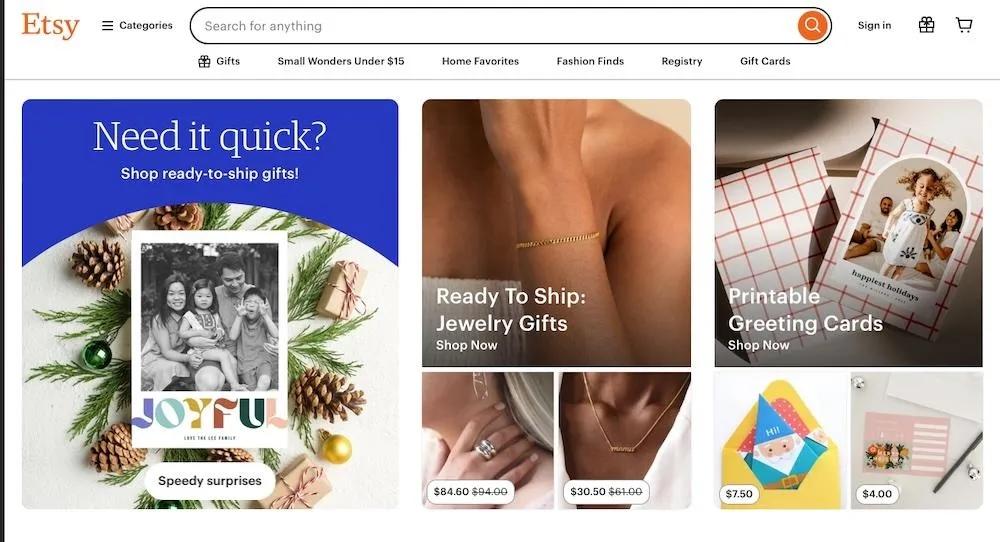Open the $4.00 pink card listing
The image size is (1000, 542).
click(x=916, y=440)
